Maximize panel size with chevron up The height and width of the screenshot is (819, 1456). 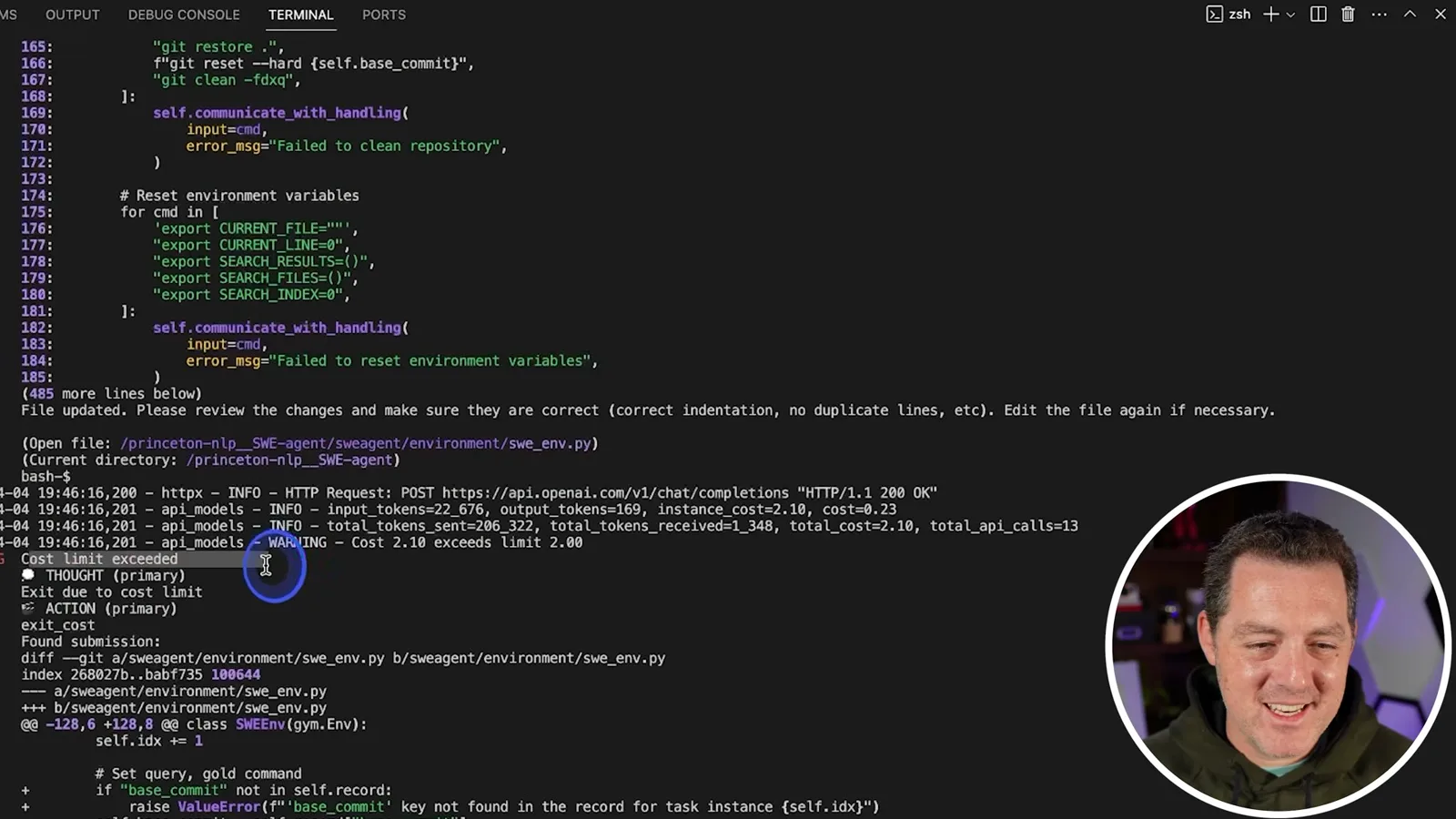1410,14
